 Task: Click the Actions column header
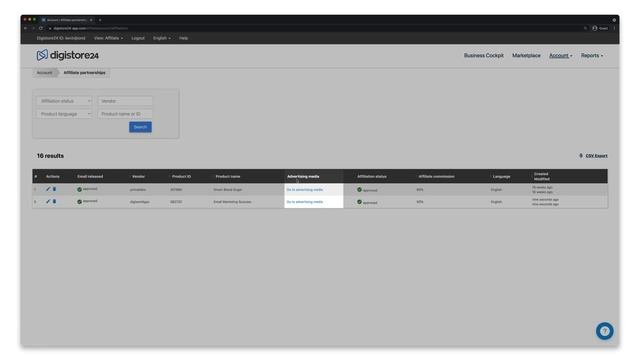[53, 176]
